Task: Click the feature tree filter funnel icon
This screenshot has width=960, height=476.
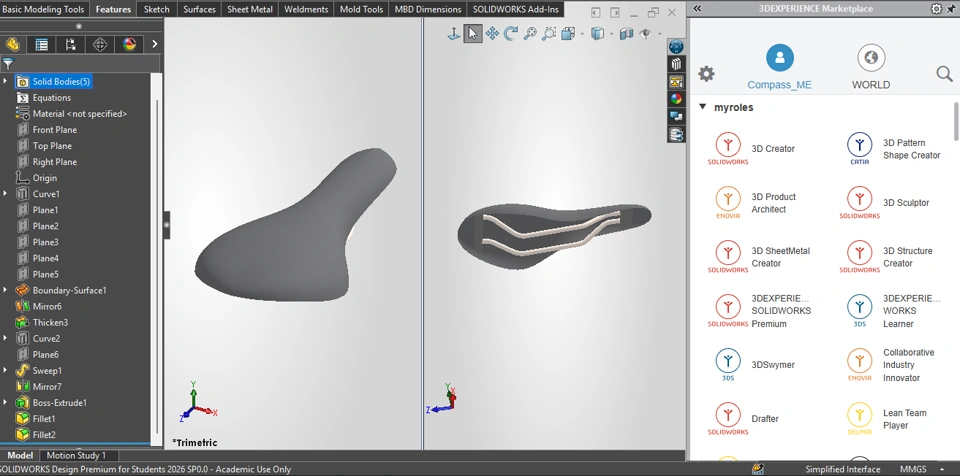Action: (8, 63)
